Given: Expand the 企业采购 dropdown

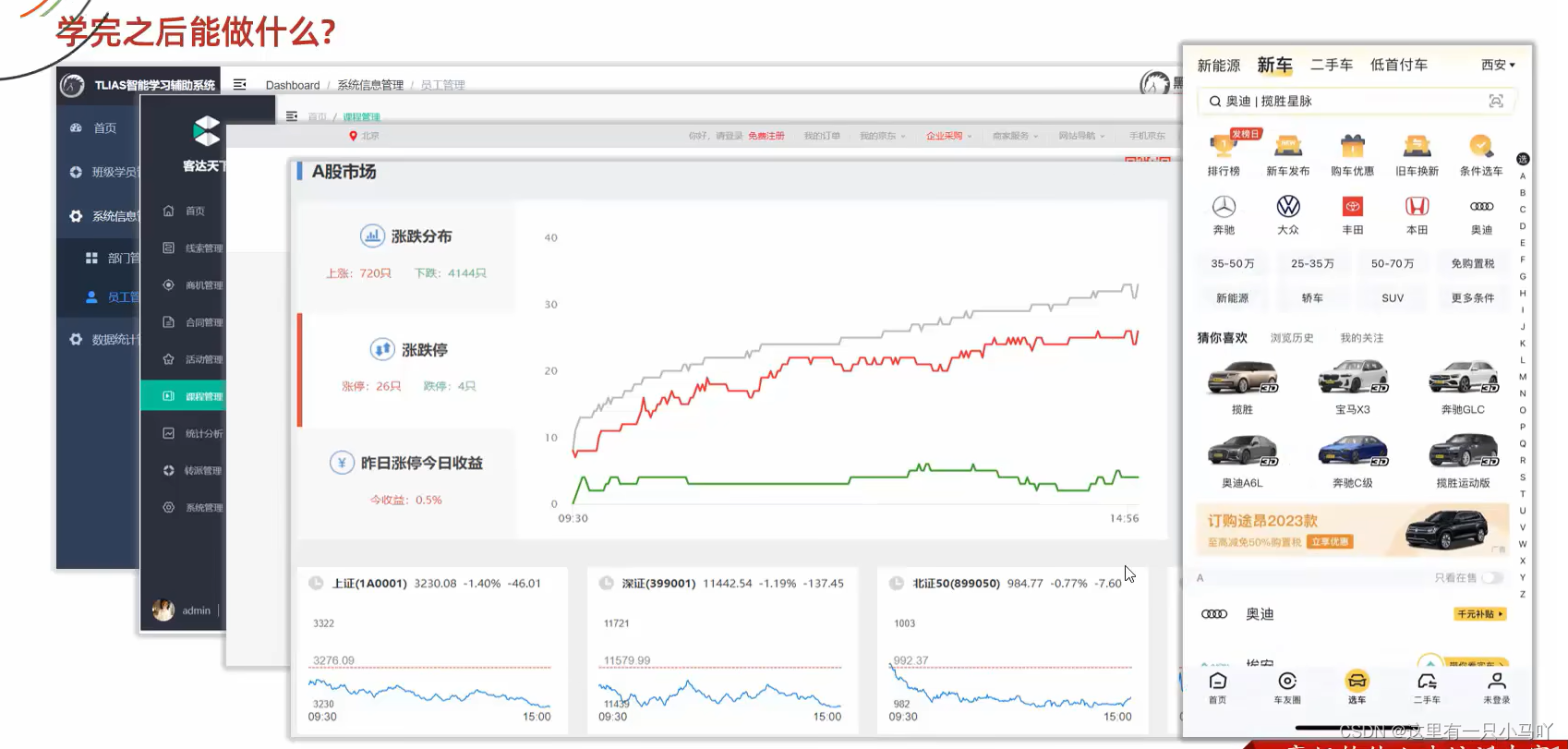Looking at the screenshot, I should pos(949,136).
